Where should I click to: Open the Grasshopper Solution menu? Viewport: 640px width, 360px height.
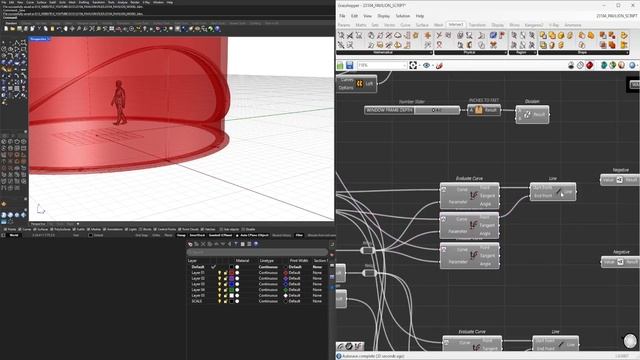click(402, 16)
